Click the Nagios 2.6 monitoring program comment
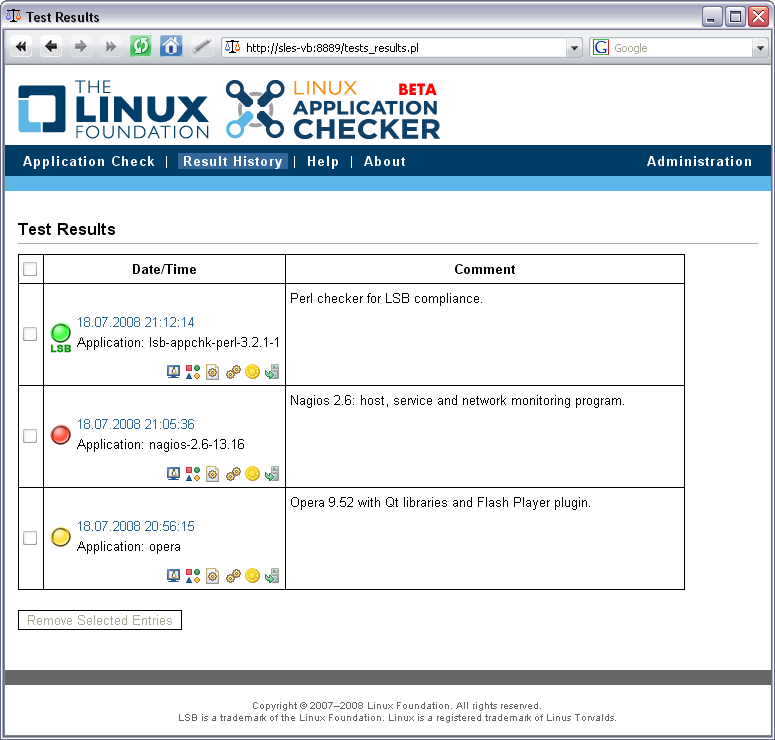Viewport: 775px width, 740px height. tap(457, 400)
